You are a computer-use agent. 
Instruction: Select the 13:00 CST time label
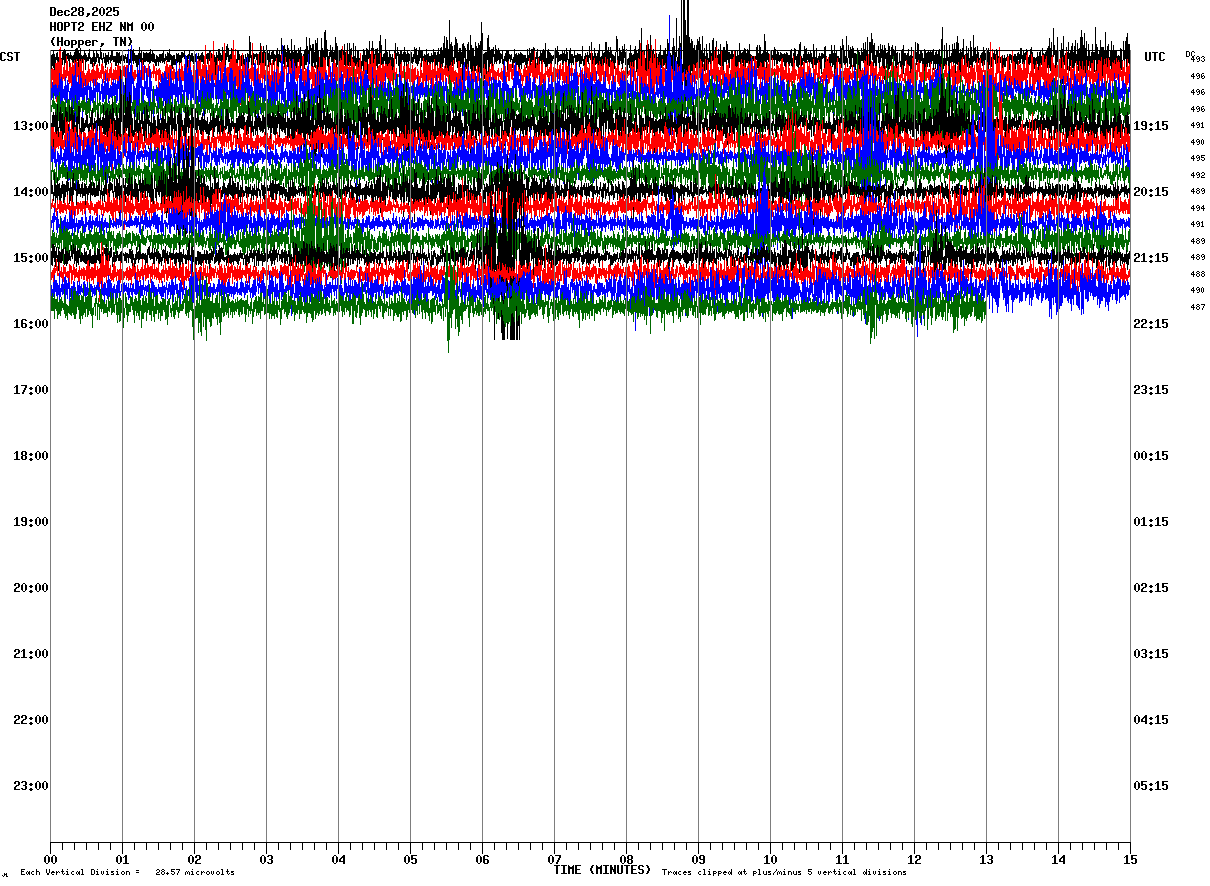(x=30, y=126)
